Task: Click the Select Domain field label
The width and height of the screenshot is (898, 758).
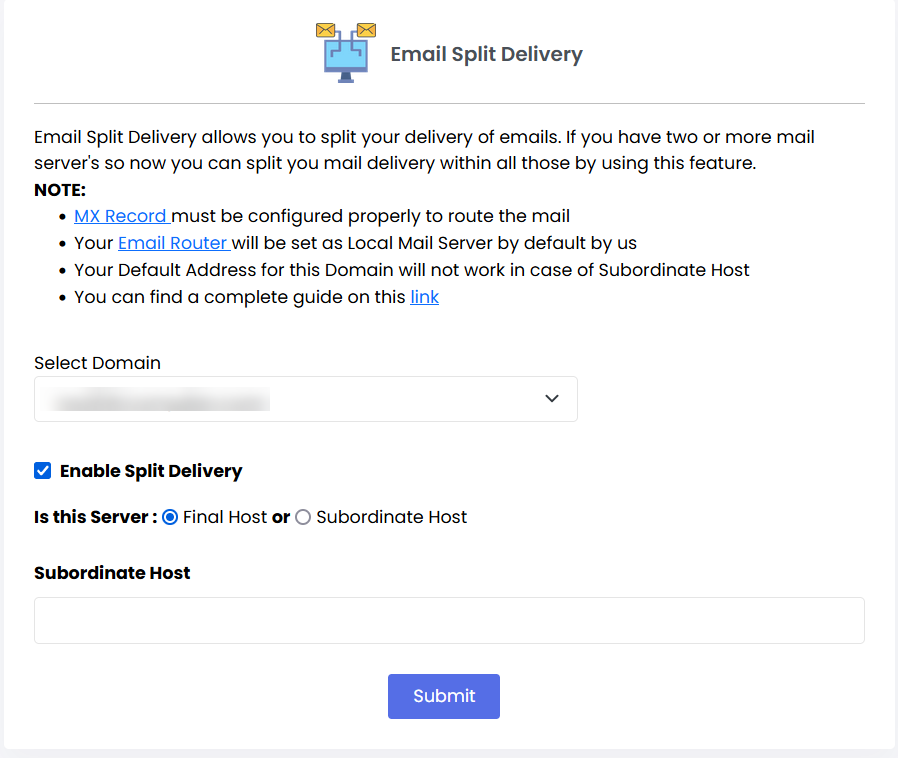Action: tap(97, 363)
